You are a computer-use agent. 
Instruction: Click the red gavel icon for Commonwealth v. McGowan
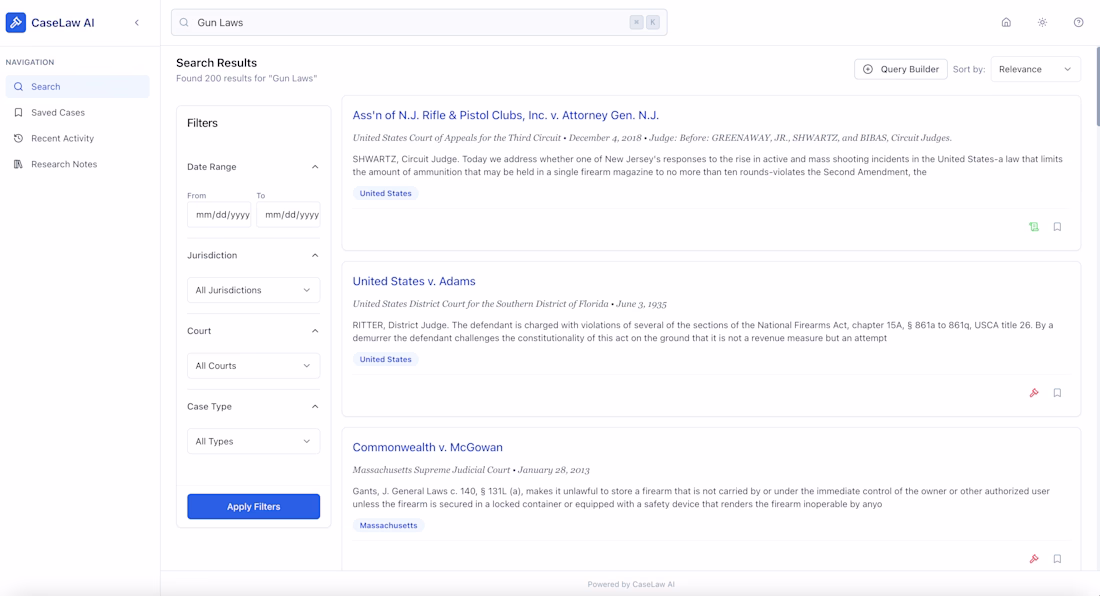[1034, 559]
